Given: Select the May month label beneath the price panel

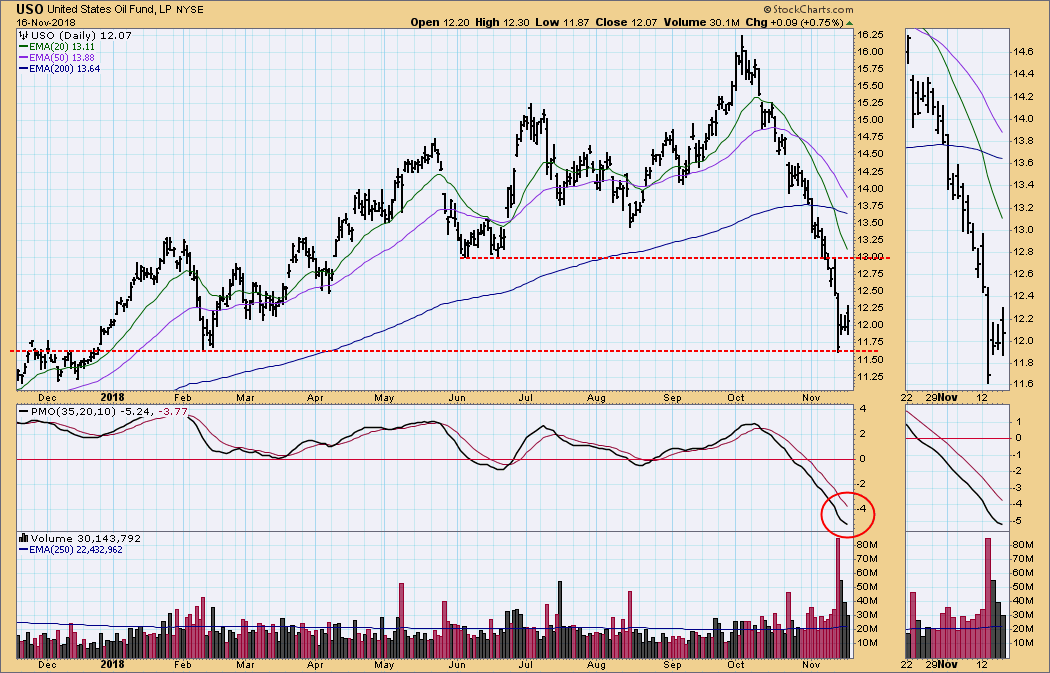Looking at the screenshot, I should pyautogui.click(x=384, y=398).
